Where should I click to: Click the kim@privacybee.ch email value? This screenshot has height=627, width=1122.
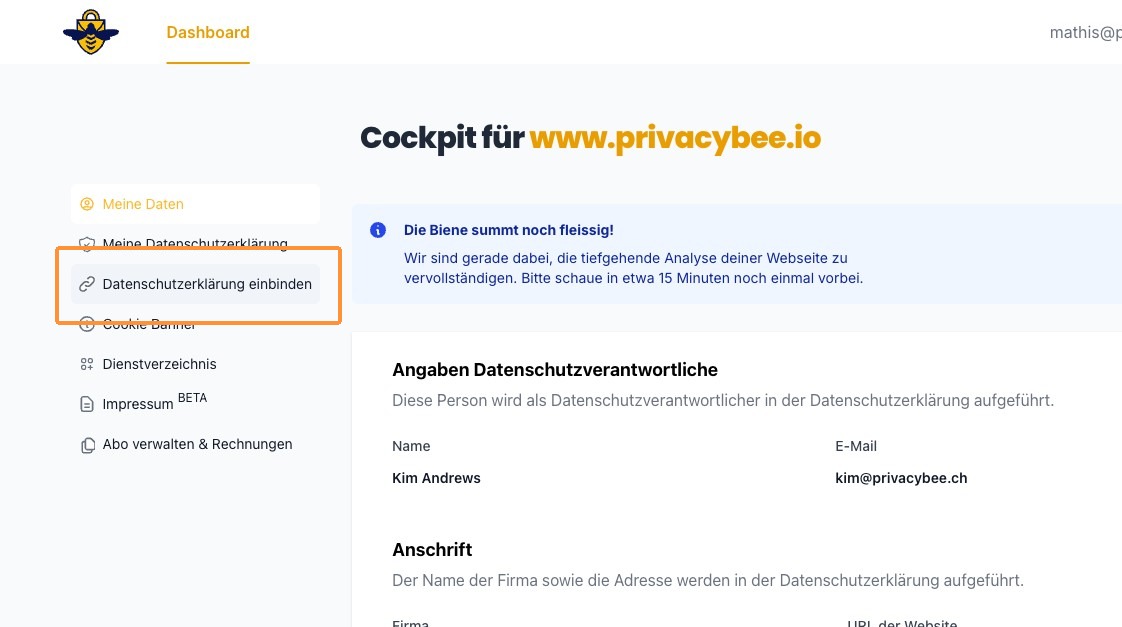coord(901,478)
